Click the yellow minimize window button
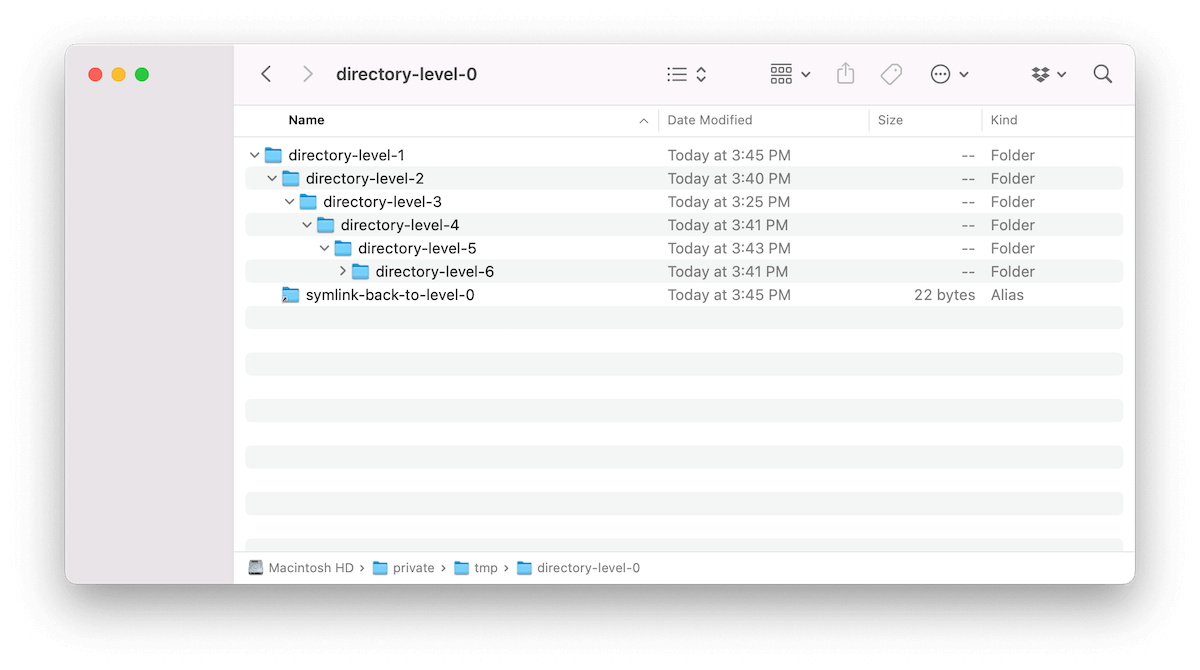The width and height of the screenshot is (1200, 670). click(x=118, y=74)
